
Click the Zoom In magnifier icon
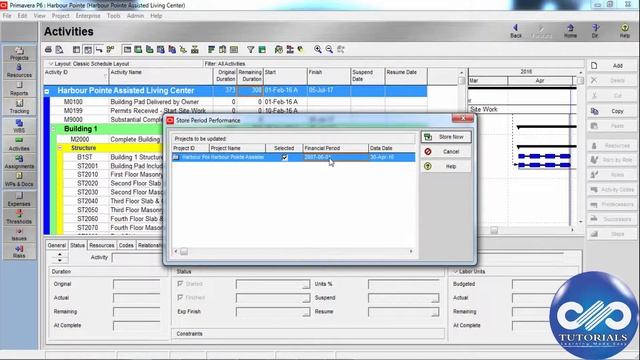[x=318, y=49]
